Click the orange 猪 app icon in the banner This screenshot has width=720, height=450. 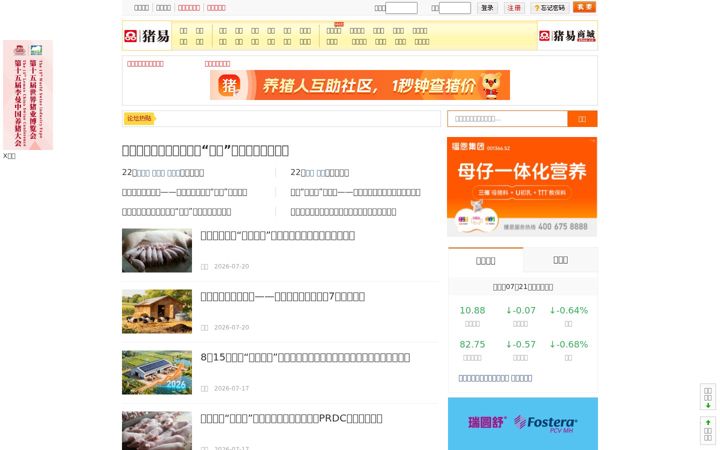229,85
